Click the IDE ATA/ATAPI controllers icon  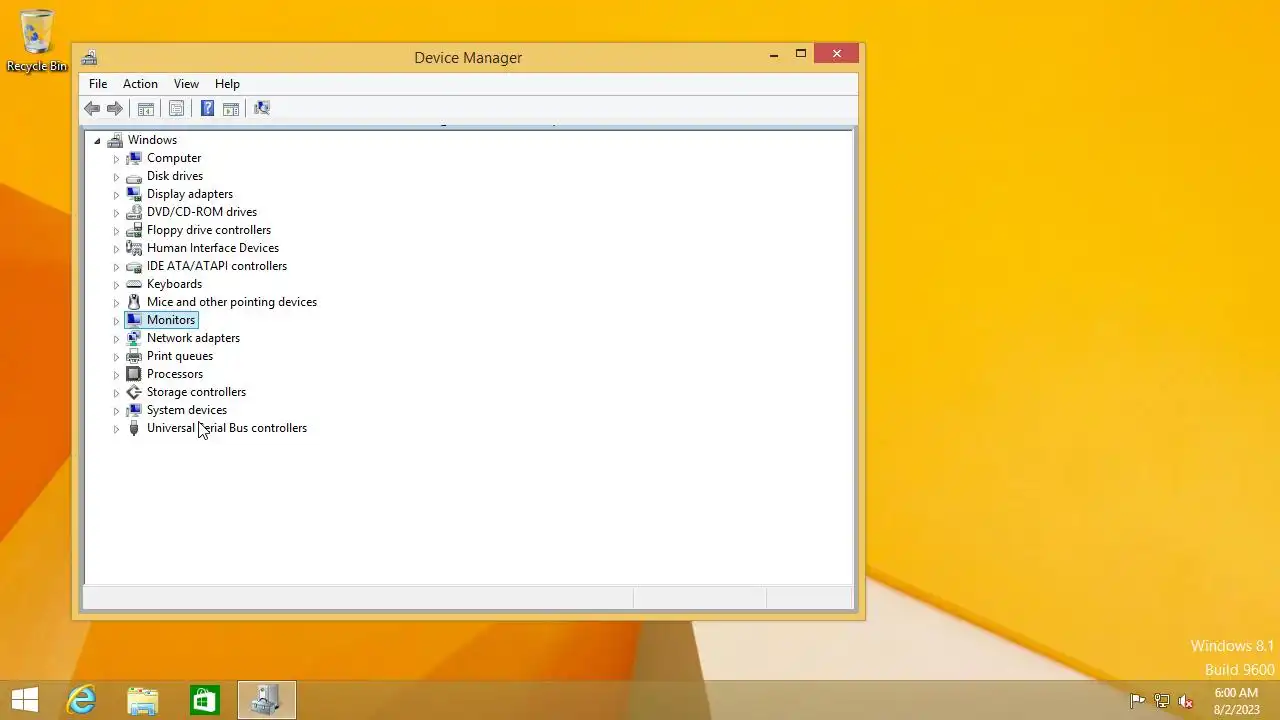(134, 266)
